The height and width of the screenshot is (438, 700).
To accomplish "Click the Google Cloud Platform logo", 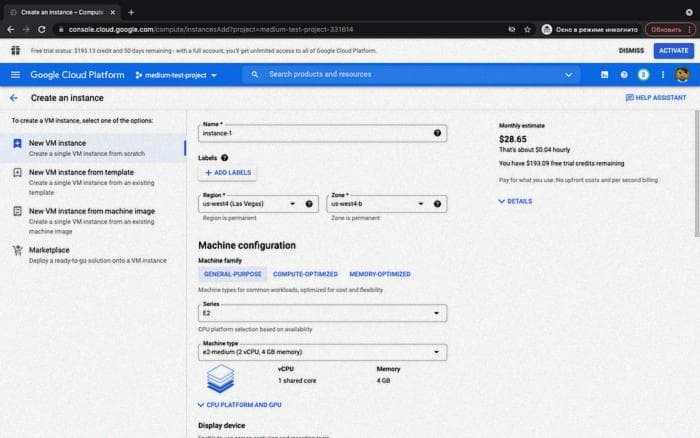I will (77, 75).
